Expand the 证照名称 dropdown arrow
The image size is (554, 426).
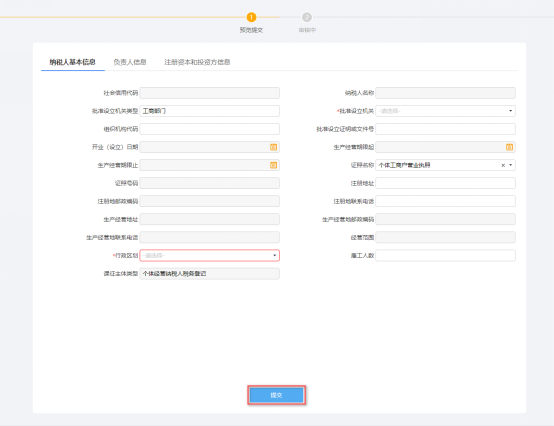coord(511,165)
